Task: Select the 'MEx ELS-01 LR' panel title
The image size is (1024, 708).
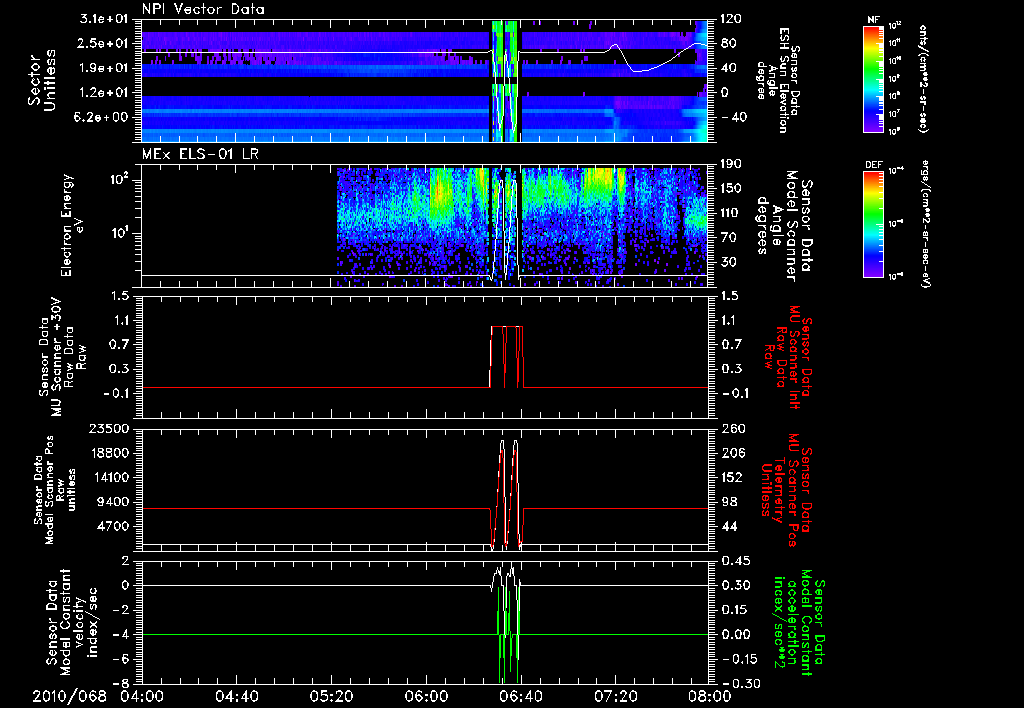Action: pyautogui.click(x=200, y=155)
